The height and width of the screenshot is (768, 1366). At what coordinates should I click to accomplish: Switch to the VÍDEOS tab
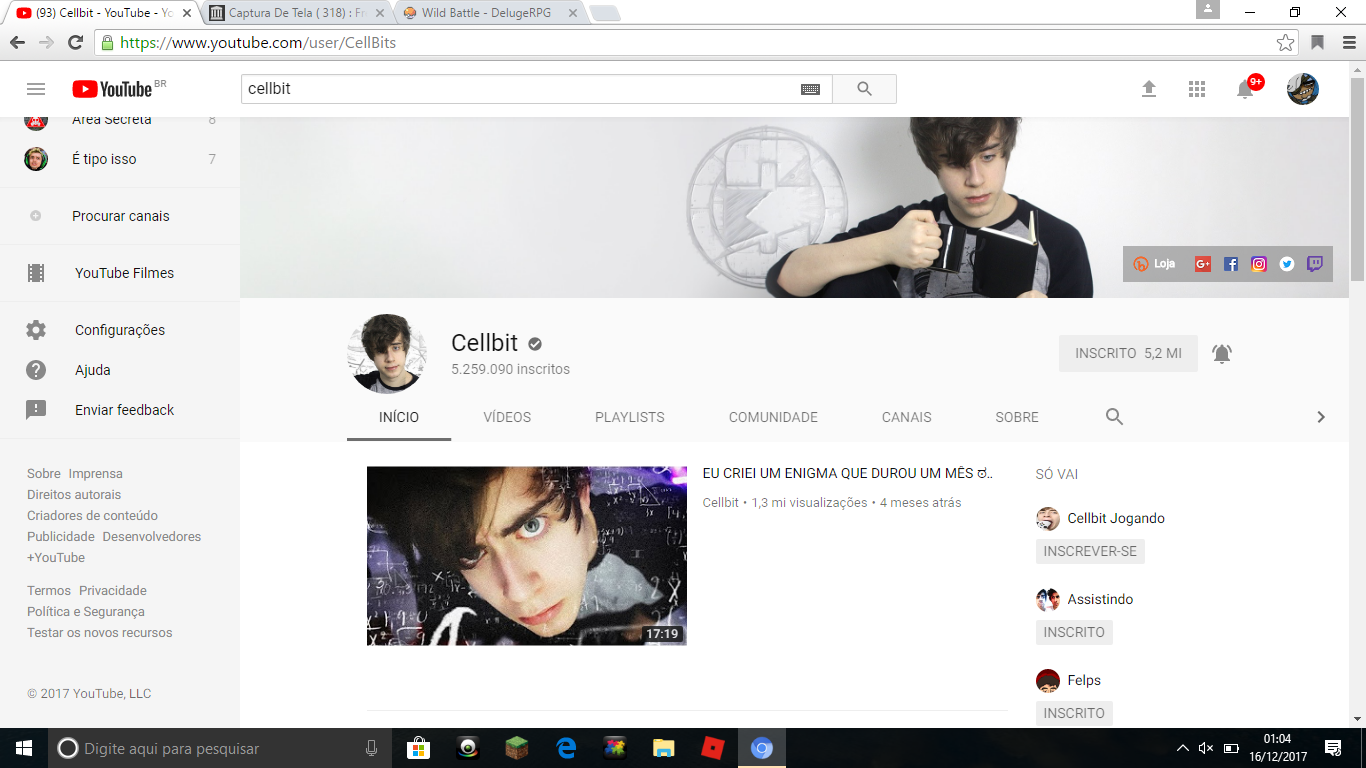(507, 417)
